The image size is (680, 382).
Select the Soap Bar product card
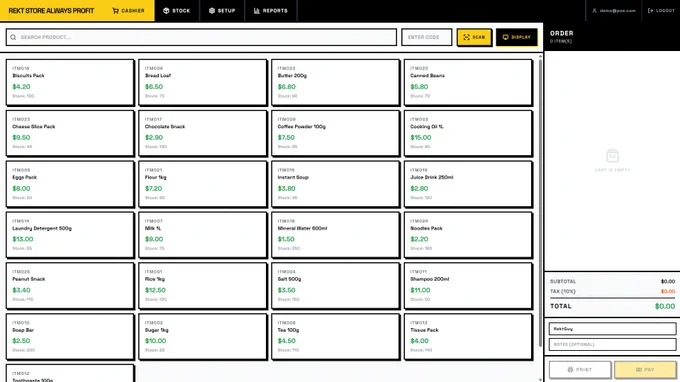70,336
